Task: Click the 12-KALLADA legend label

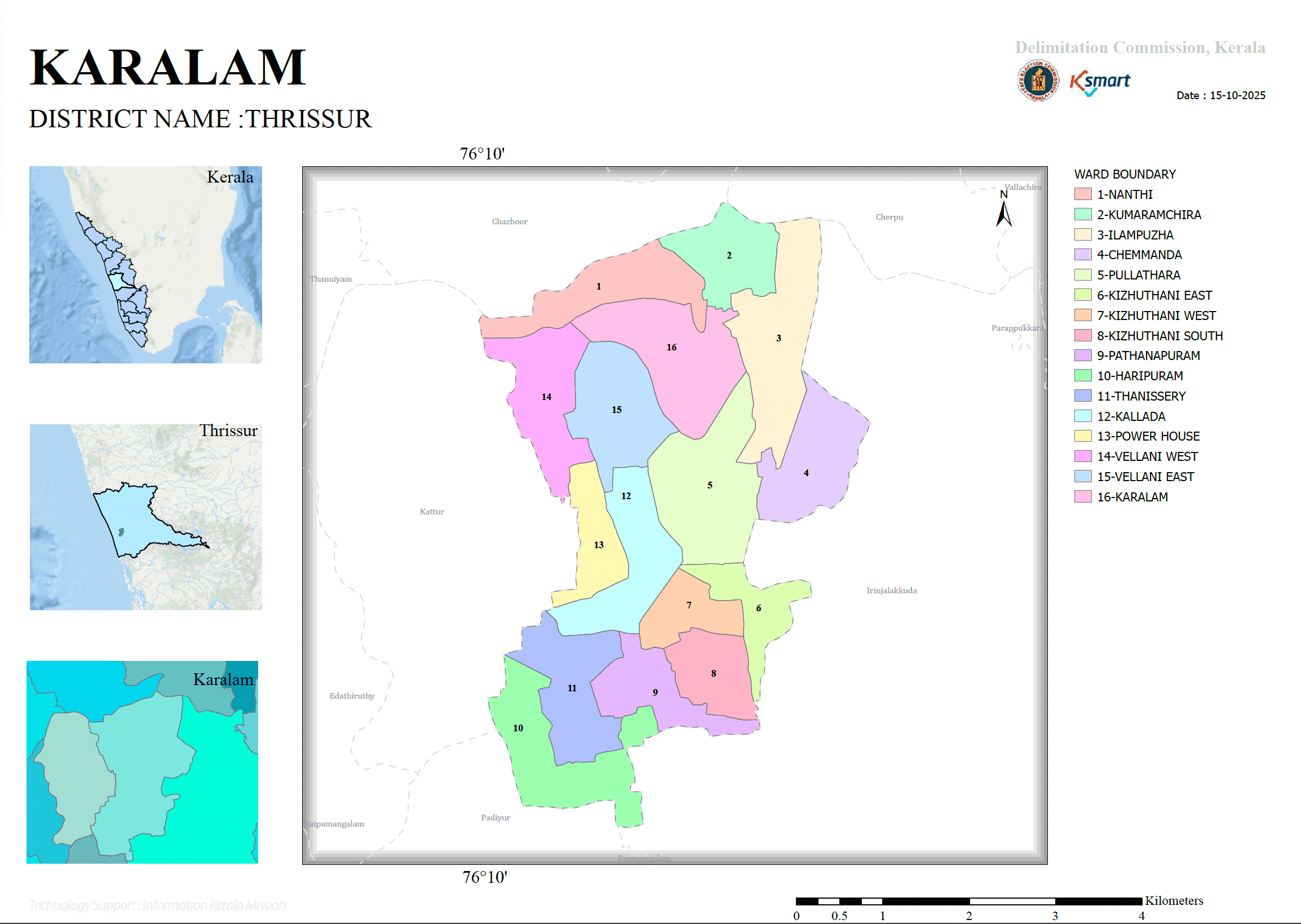Action: point(1131,416)
